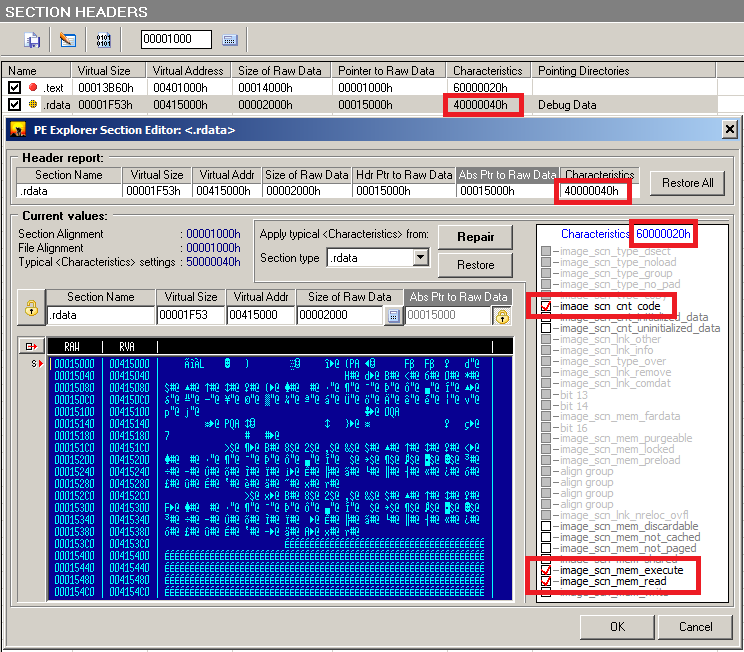Click the RAW column label in hex dump
Screen dimensions: 744x652
click(x=72, y=347)
